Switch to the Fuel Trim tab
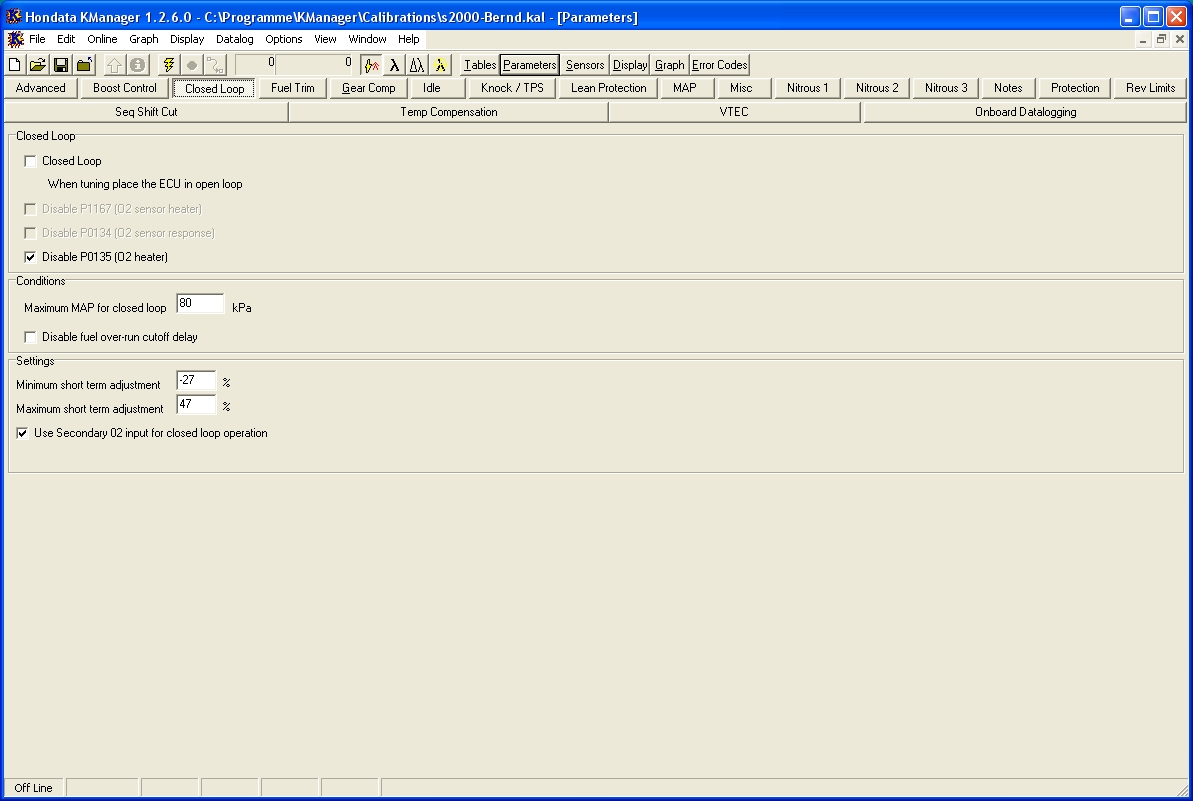This screenshot has height=801, width=1193. click(293, 88)
